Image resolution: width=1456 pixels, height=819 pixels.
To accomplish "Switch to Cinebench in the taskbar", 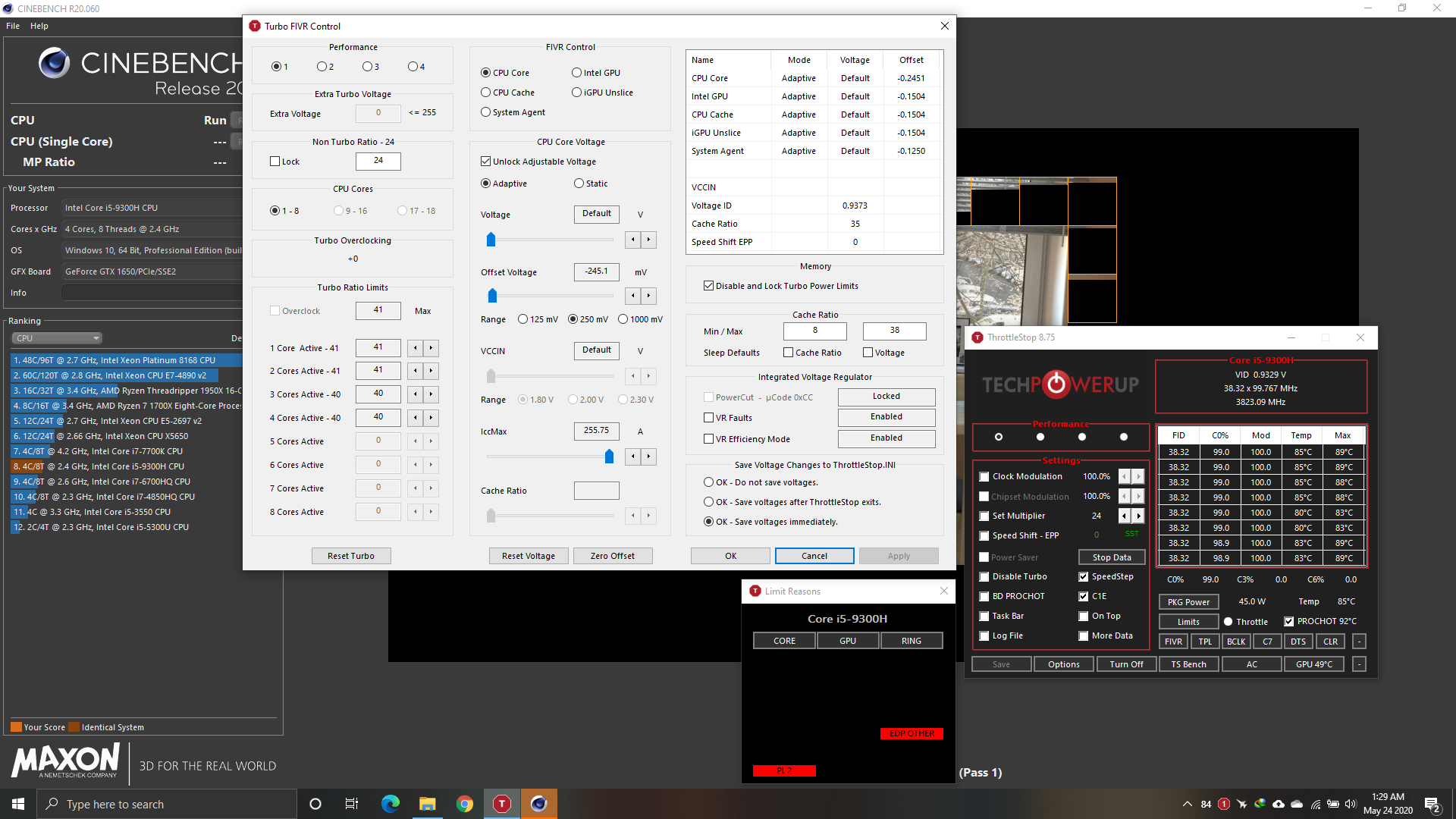I will [539, 804].
